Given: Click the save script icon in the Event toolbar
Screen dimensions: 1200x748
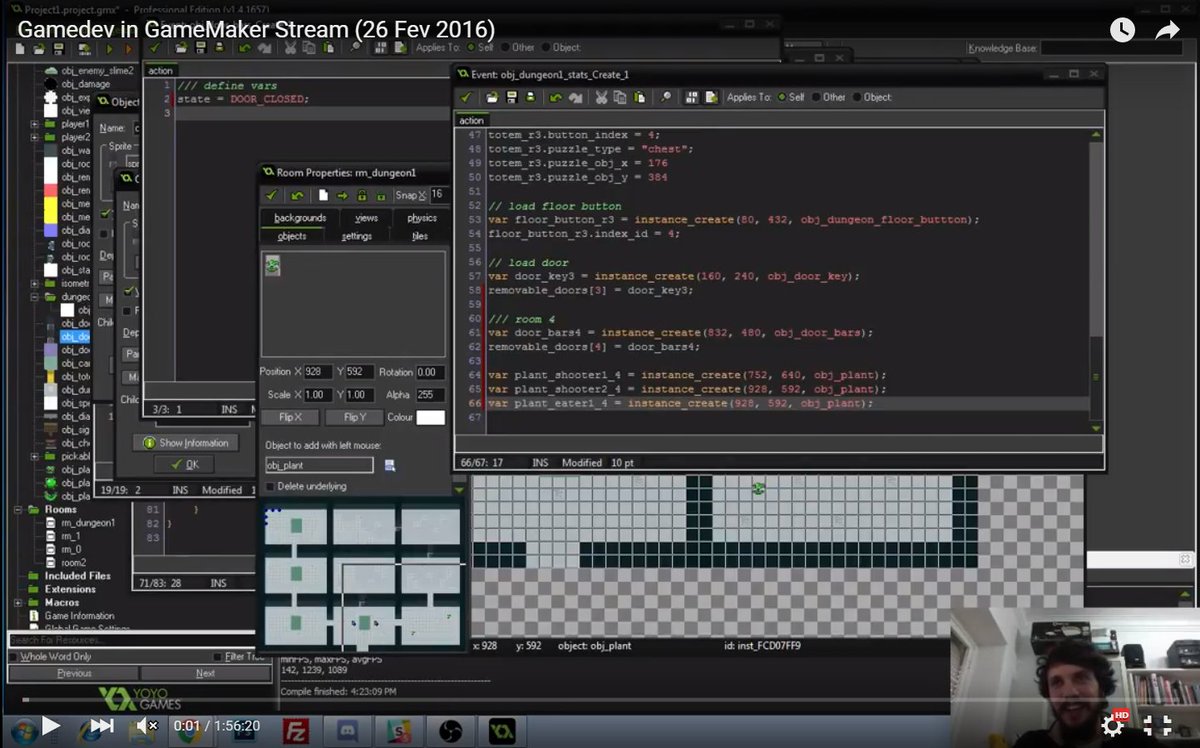Looking at the screenshot, I should tap(512, 97).
